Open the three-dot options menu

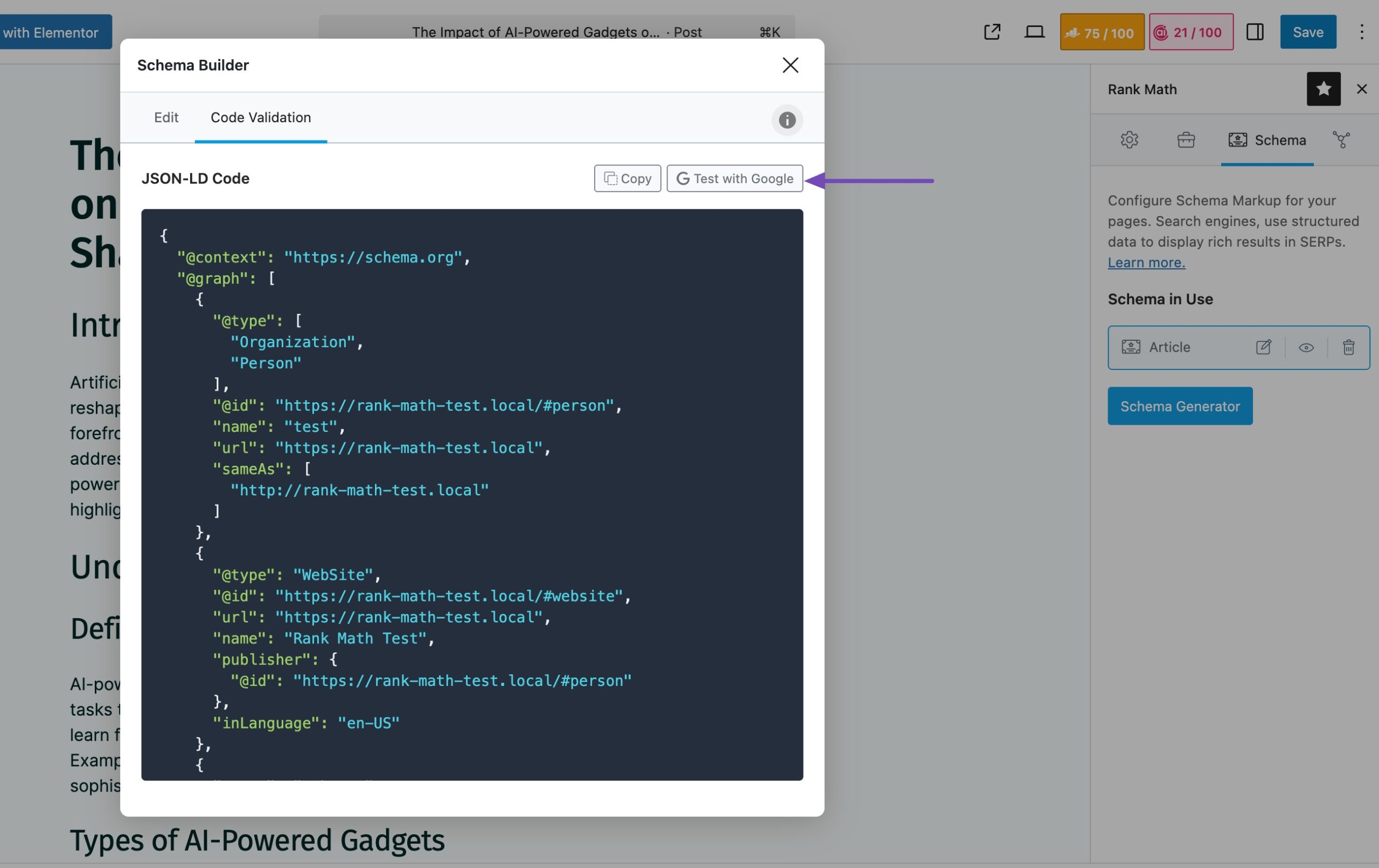pos(1361,32)
